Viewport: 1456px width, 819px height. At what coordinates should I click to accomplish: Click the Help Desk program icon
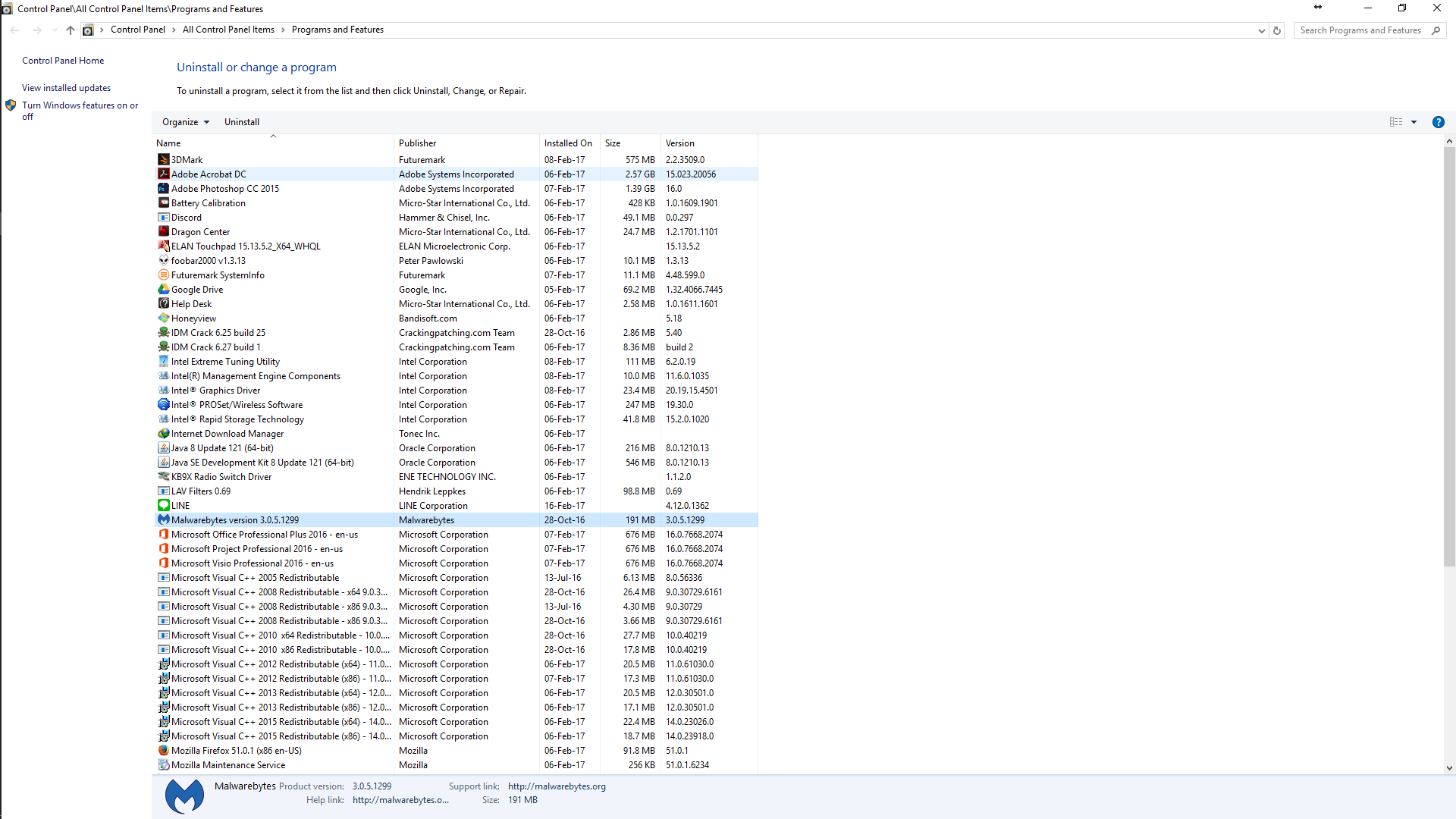pos(163,304)
